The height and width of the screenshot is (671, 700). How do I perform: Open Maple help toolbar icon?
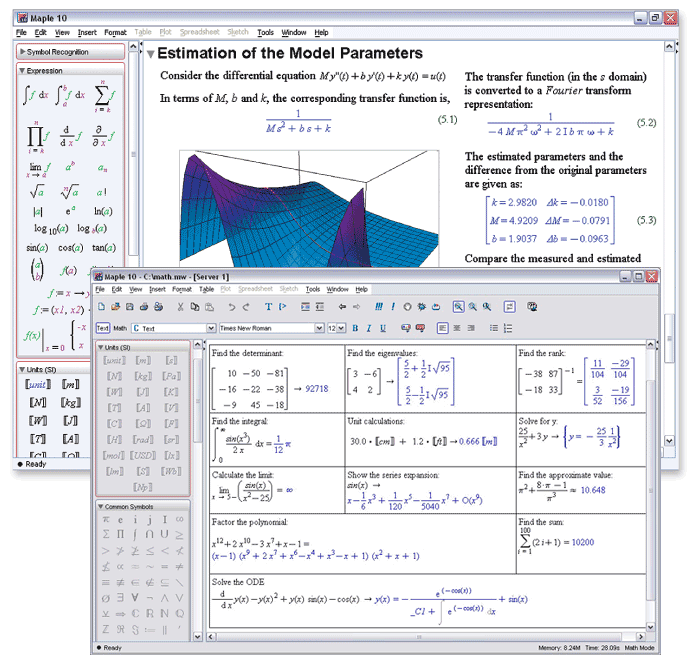(x=532, y=307)
